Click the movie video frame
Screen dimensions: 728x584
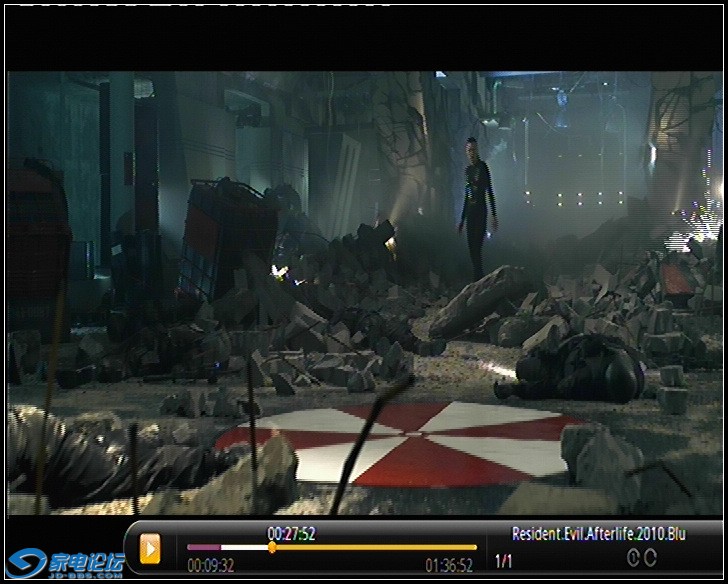(x=365, y=293)
